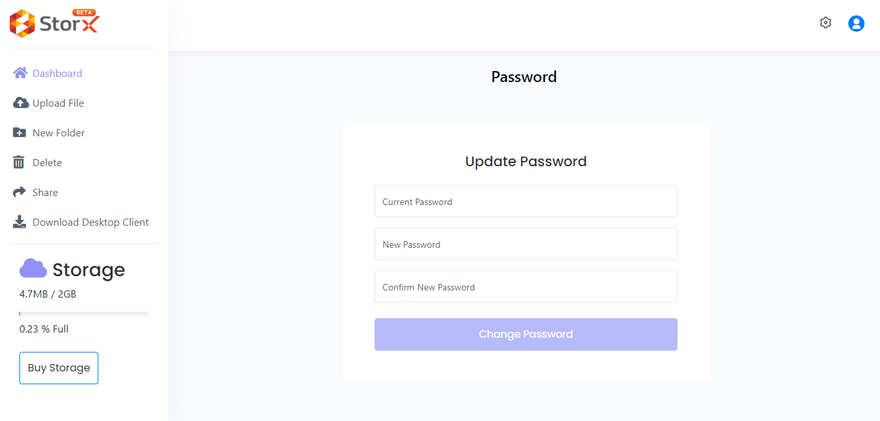This screenshot has width=880, height=421.
Task: Focus the Current Password field
Action: pos(525,201)
